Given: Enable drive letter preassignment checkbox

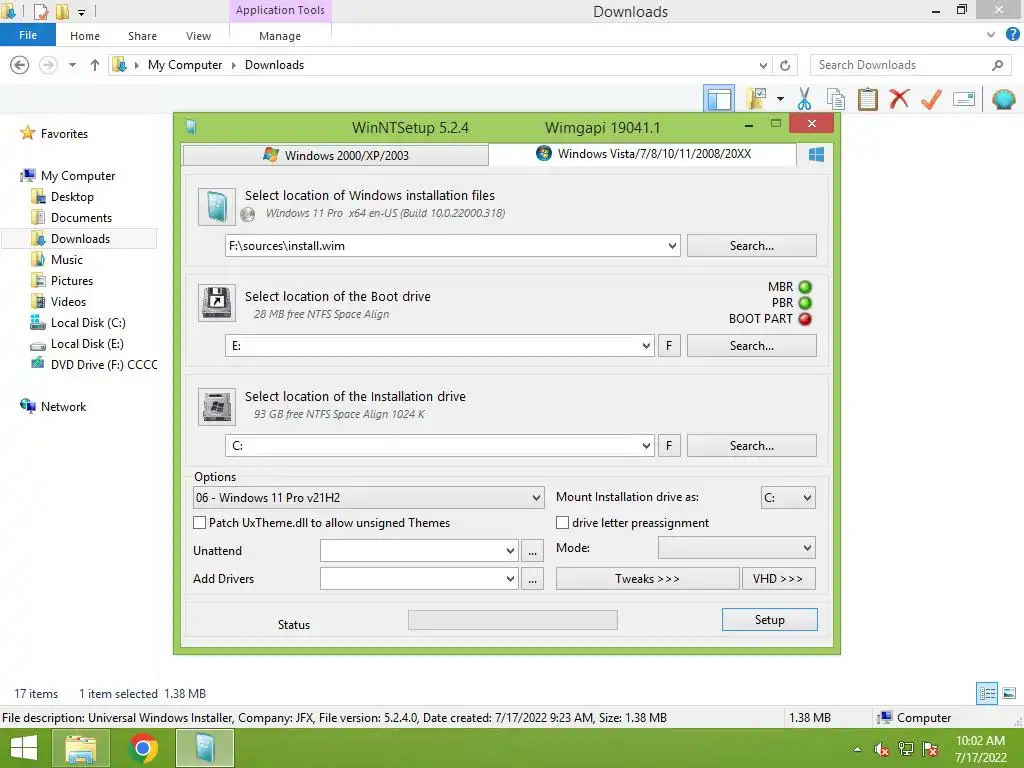Looking at the screenshot, I should (x=562, y=522).
